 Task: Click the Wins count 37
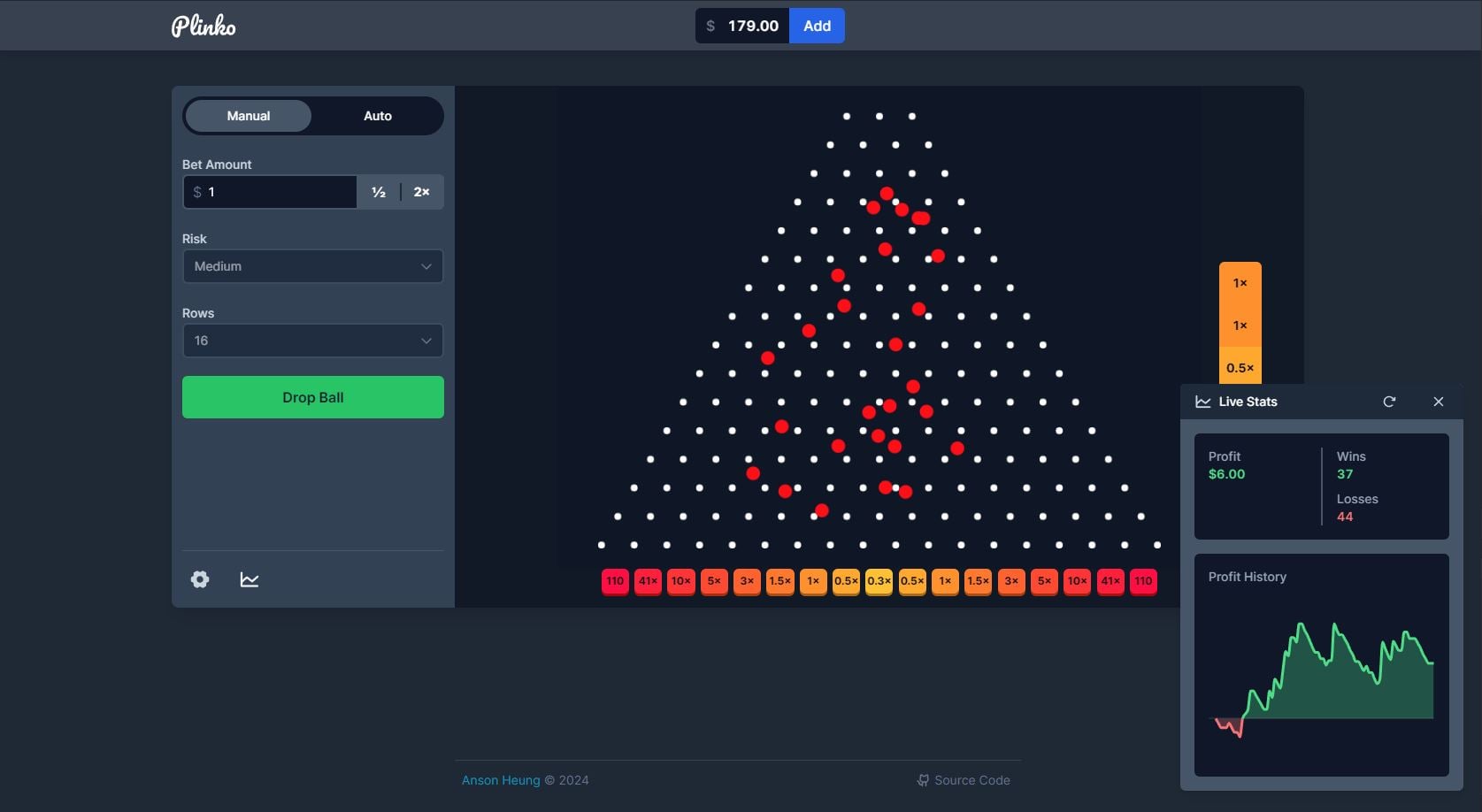coord(1345,474)
